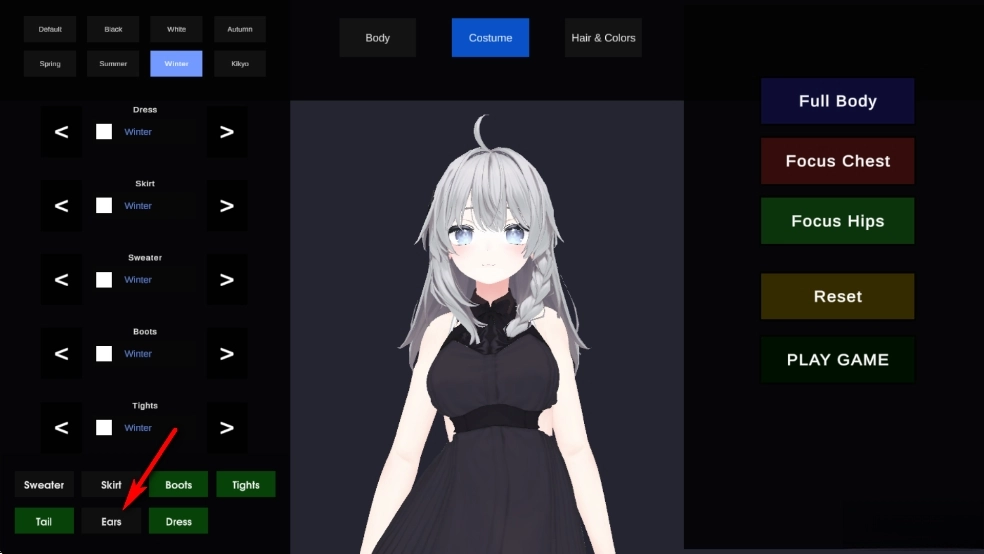The height and width of the screenshot is (554, 984).
Task: Open the Hair & Colors tab
Action: [x=603, y=38]
